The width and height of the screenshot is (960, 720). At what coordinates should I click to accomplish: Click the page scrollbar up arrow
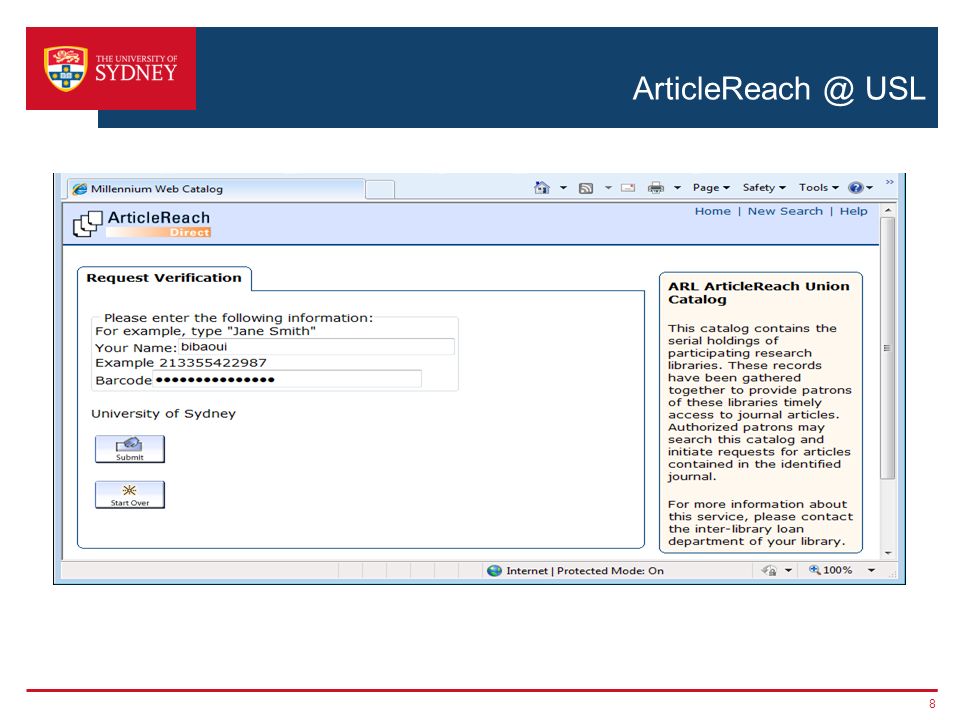pos(888,211)
